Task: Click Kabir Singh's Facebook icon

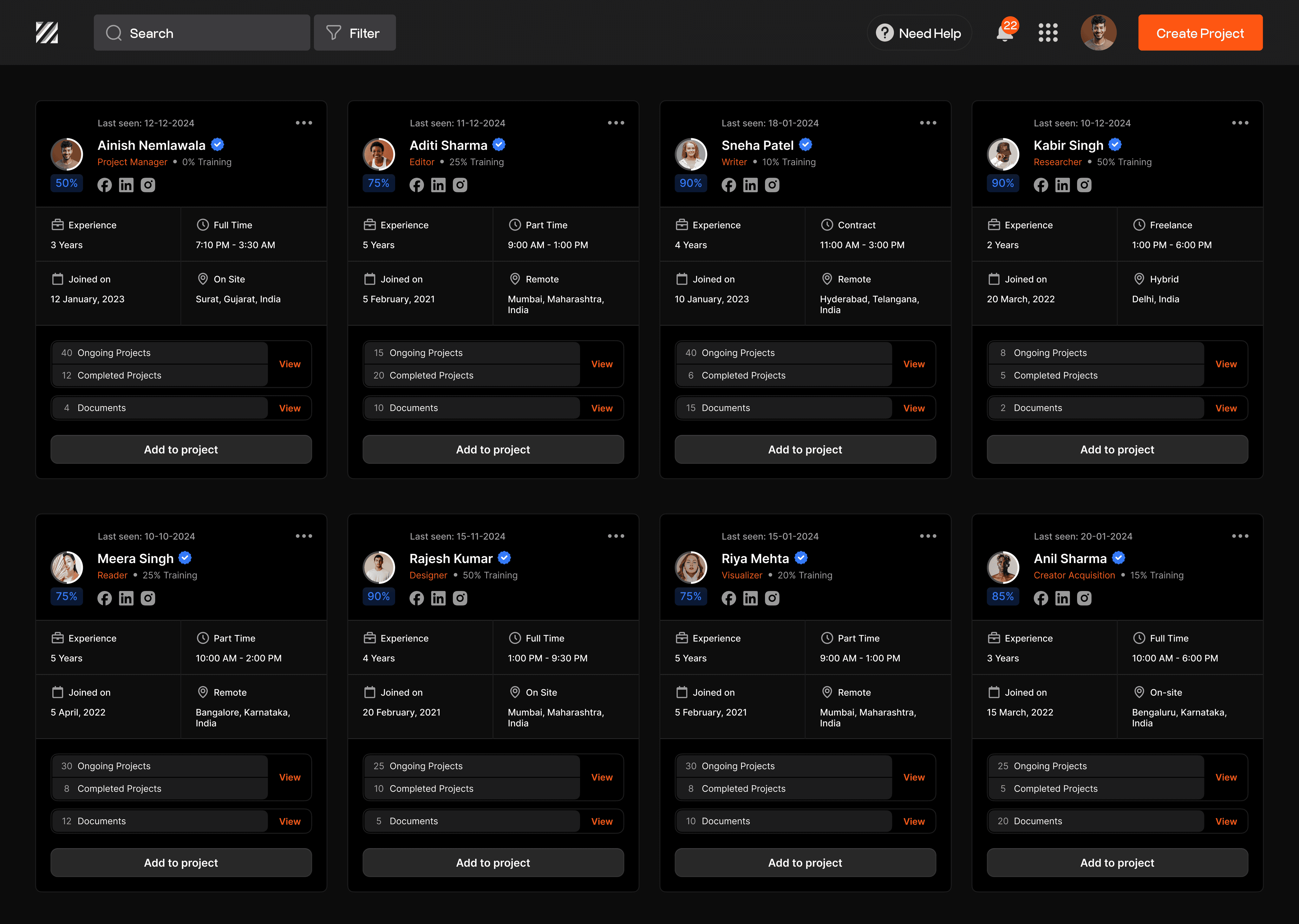Action: [x=1041, y=185]
